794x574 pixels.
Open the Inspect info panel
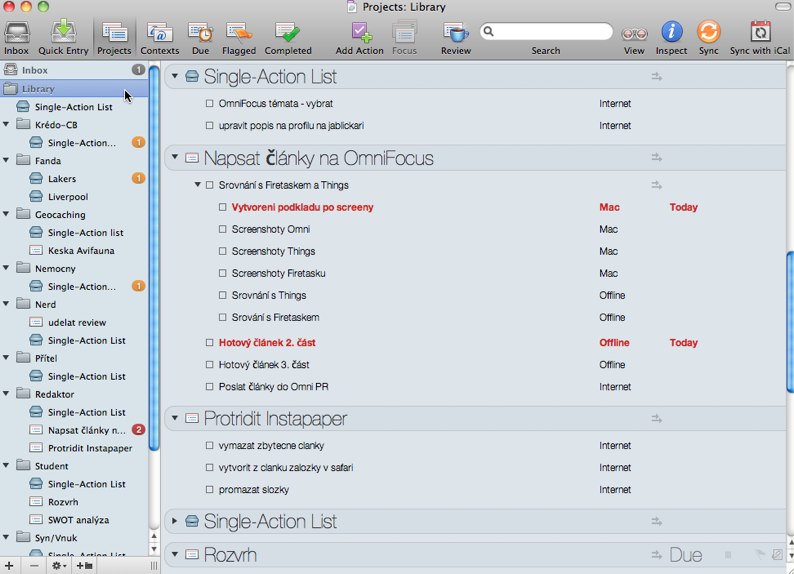671,38
